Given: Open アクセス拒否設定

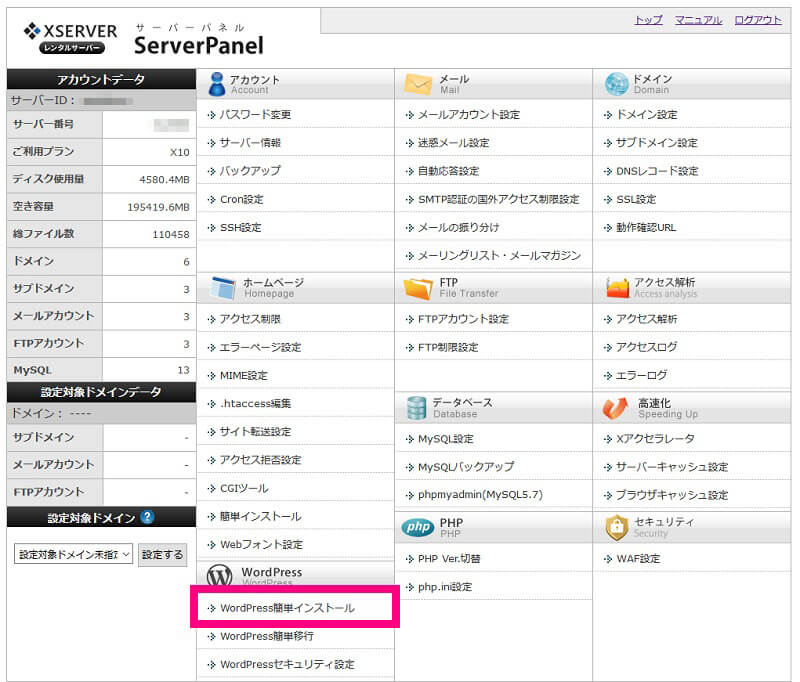Looking at the screenshot, I should point(260,460).
